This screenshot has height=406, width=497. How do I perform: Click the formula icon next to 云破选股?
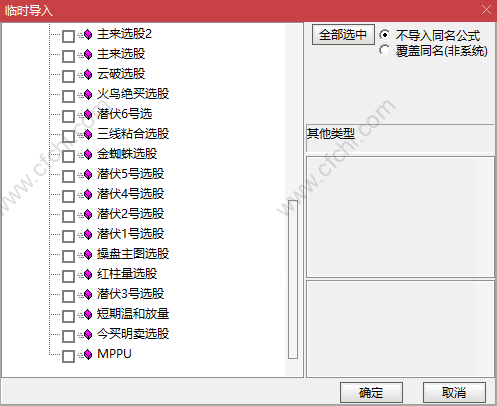pyautogui.click(x=88, y=74)
